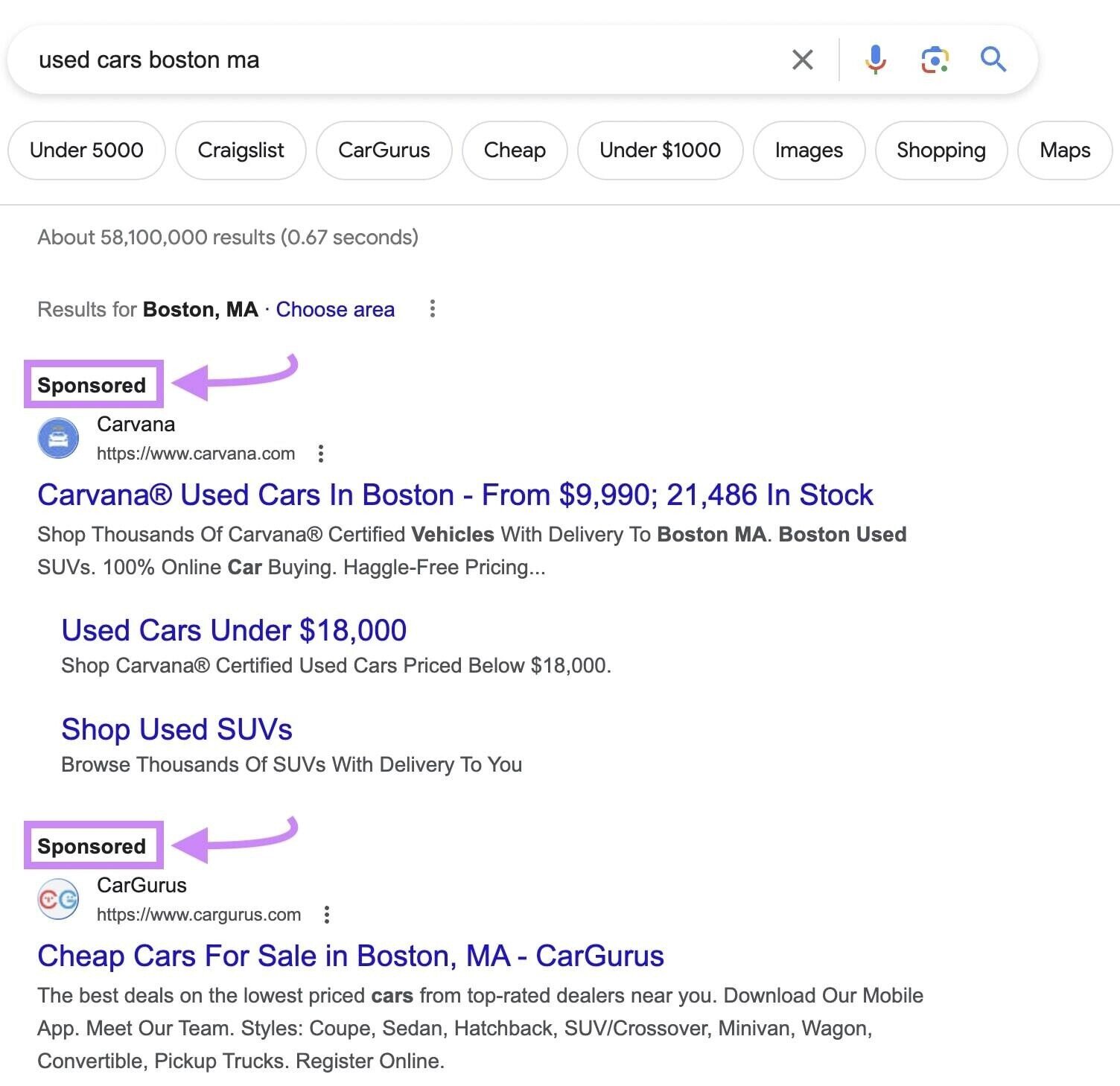Activate voice search with the microphone icon
Viewport: 1120px width, 1086px height.
[876, 59]
